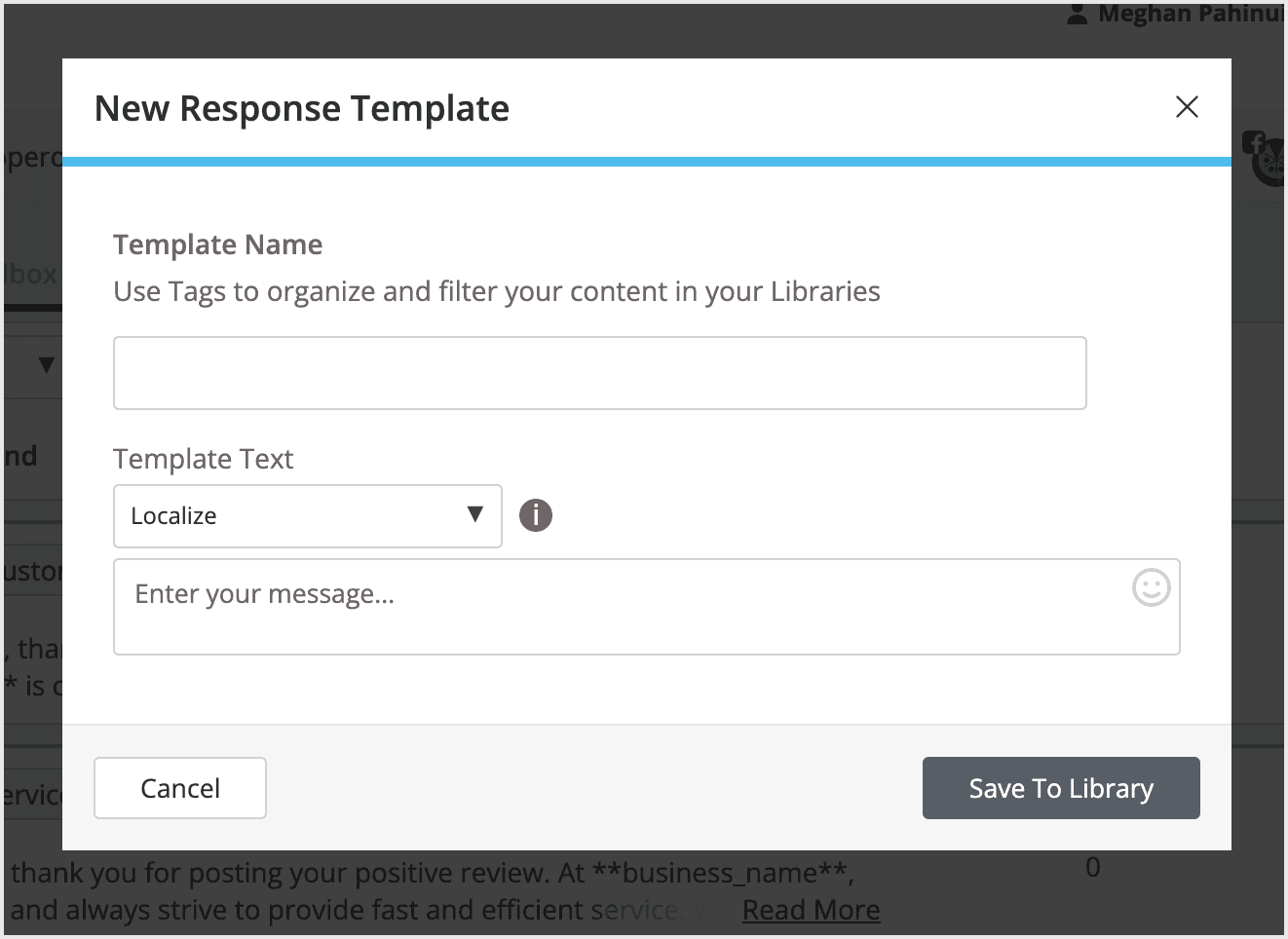1288x939 pixels.
Task: Open the Template Text locale selector
Action: click(307, 515)
